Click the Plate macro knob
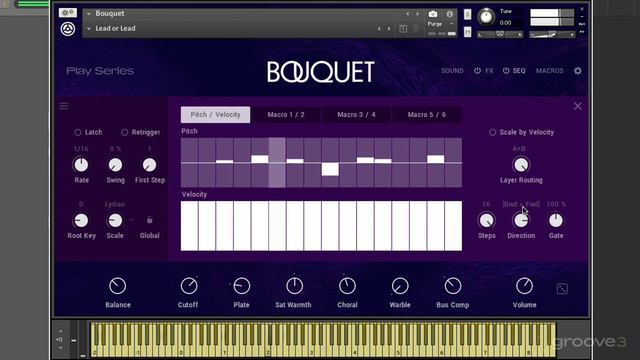 pos(241,286)
